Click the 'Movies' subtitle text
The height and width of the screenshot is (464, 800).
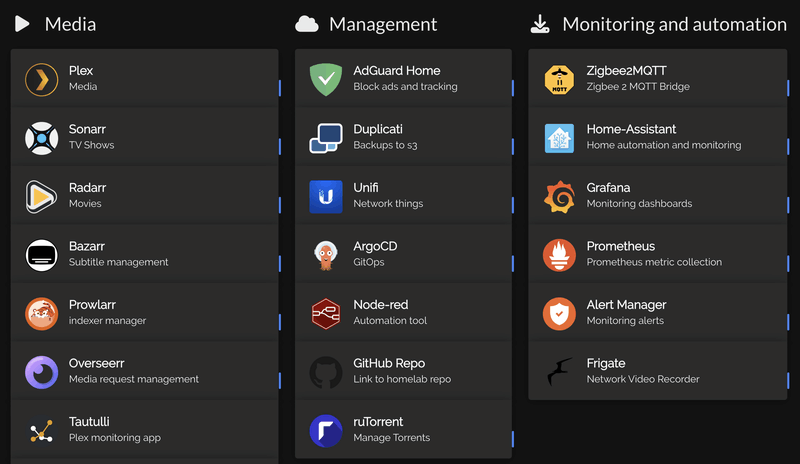(x=85, y=204)
